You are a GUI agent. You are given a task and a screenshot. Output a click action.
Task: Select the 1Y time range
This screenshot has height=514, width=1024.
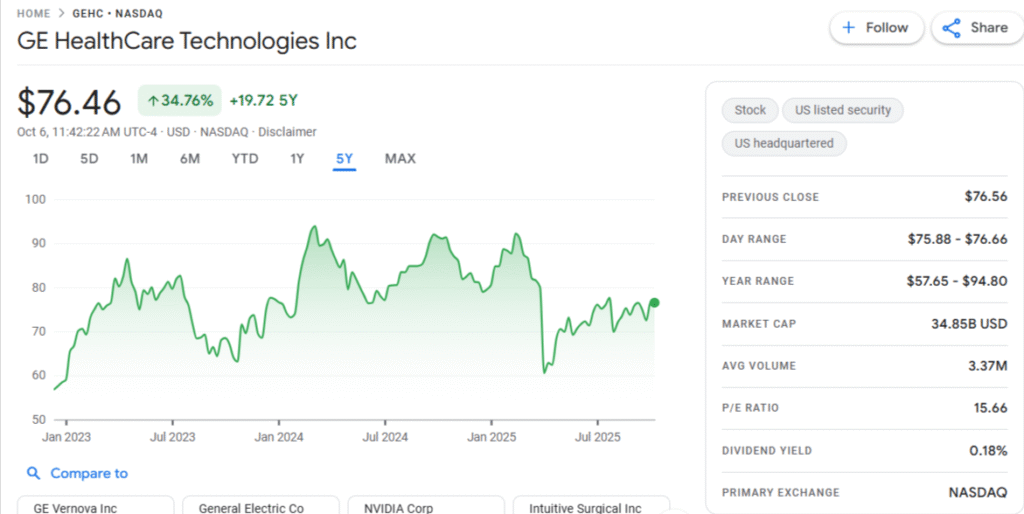click(297, 158)
